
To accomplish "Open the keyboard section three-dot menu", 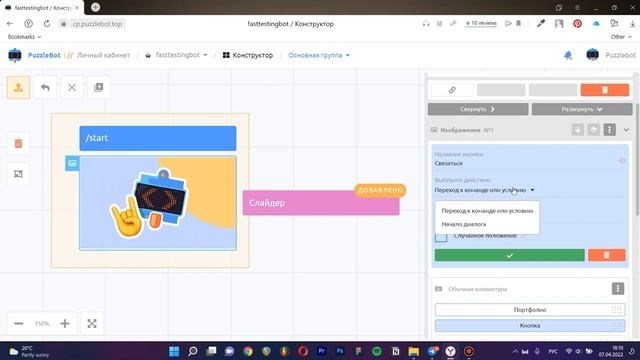I will [618, 289].
